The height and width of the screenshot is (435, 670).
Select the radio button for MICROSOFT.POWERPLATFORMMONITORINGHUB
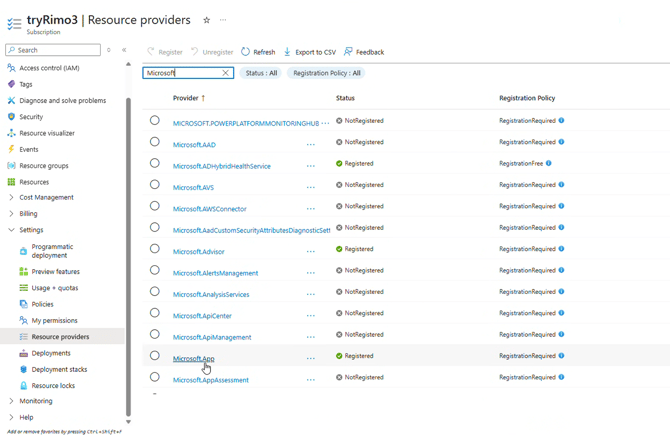click(155, 121)
